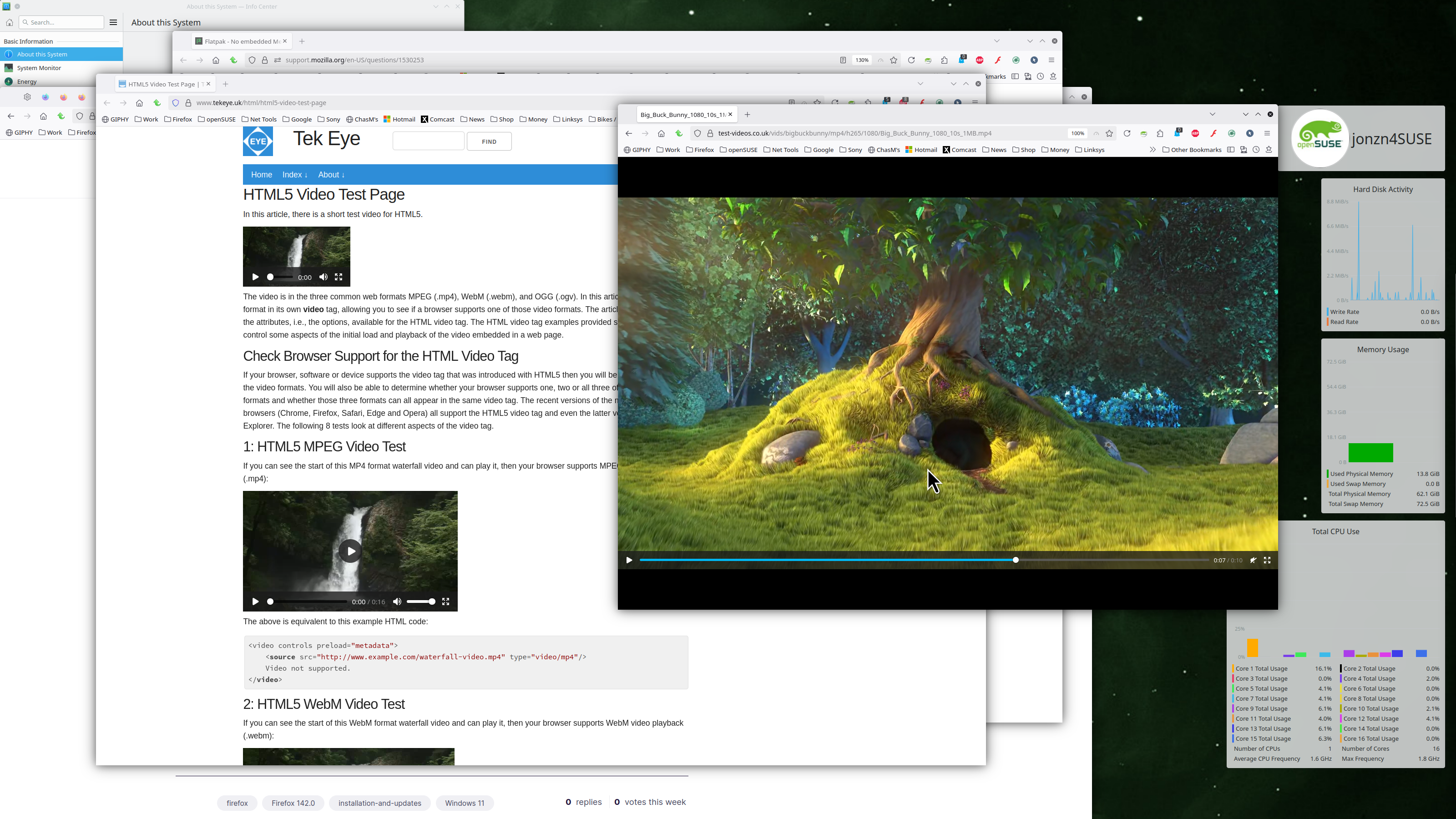Click the Big Buck Bunny video seek bar
1456x819 pixels.
[848, 560]
